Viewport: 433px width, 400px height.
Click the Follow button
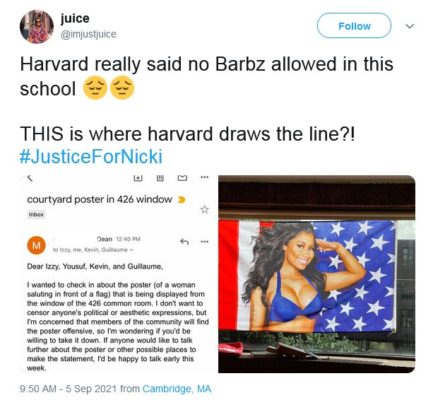pyautogui.click(x=354, y=26)
